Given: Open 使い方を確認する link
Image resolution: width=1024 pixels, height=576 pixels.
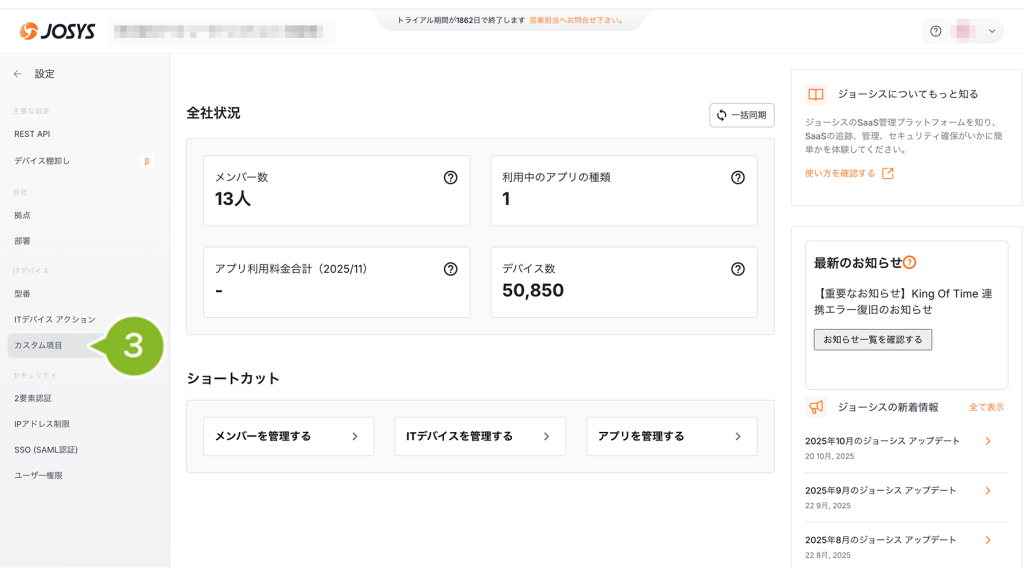Looking at the screenshot, I should click(x=848, y=173).
